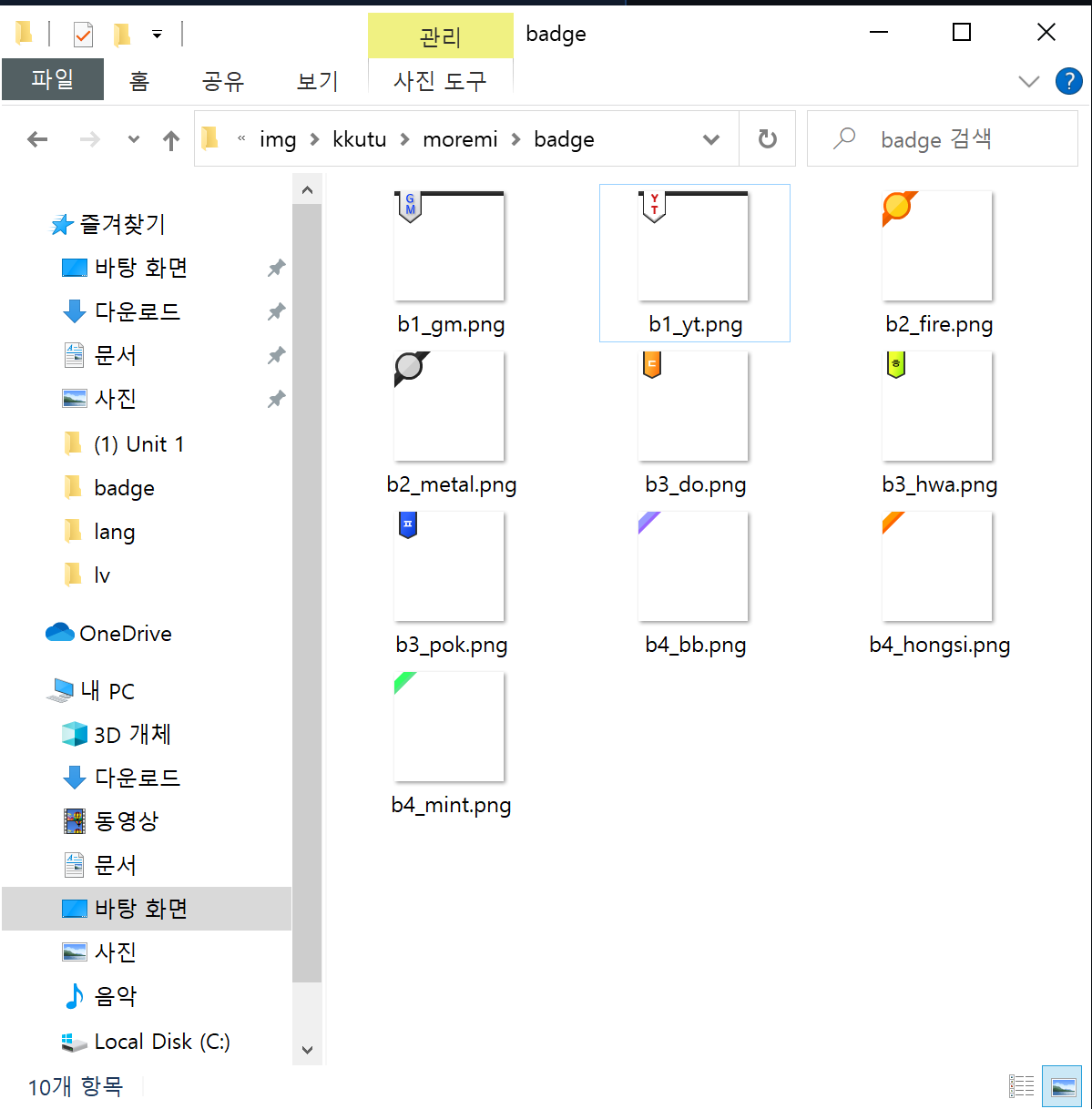
Task: Open the recent locations dropdown arrow
Action: pos(134,139)
